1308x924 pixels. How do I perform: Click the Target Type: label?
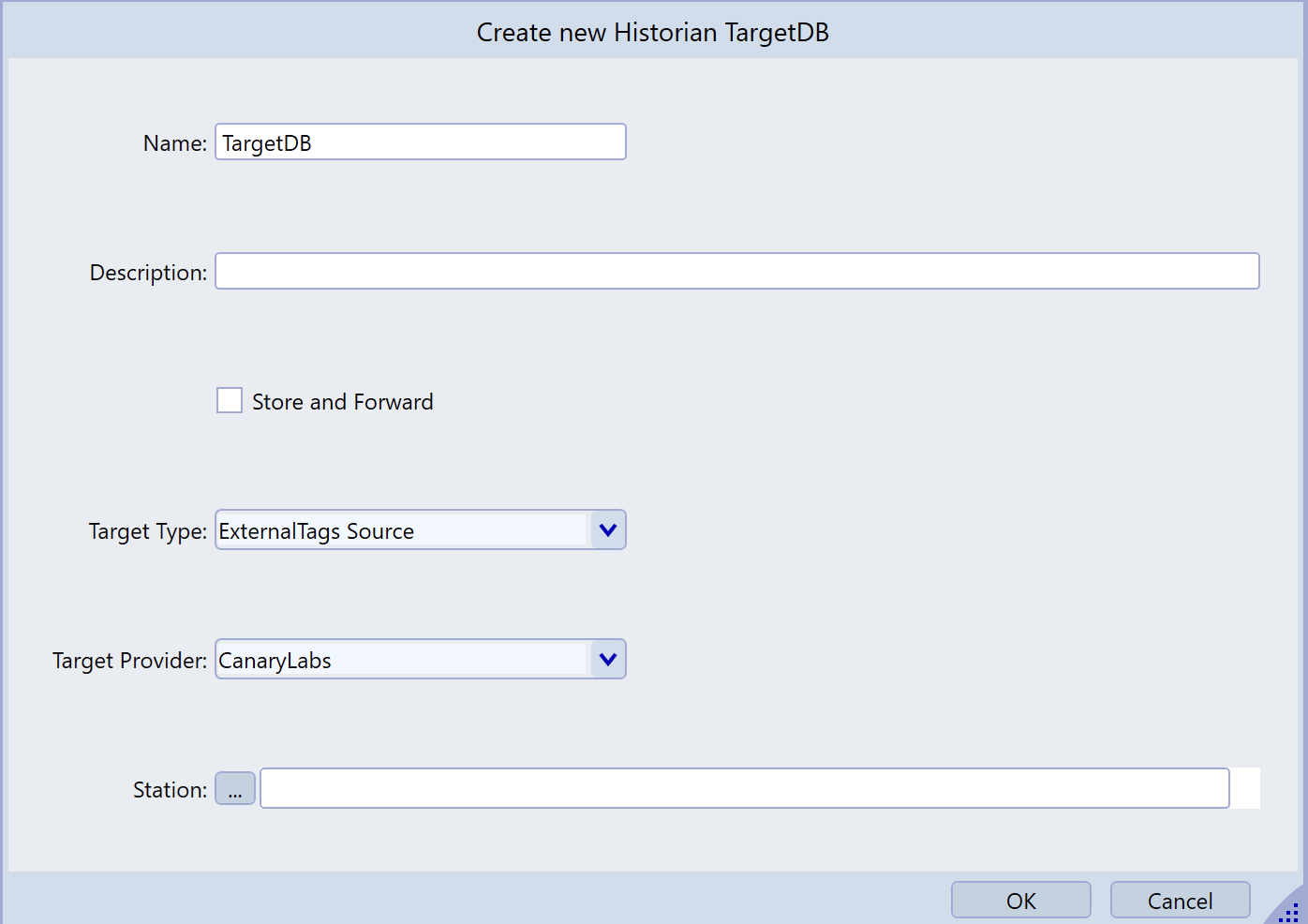pyautogui.click(x=147, y=531)
